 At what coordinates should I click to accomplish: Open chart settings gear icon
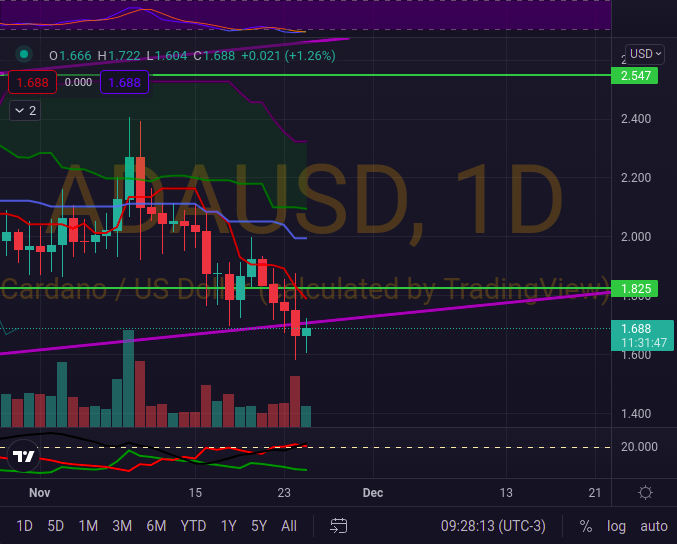[645, 493]
